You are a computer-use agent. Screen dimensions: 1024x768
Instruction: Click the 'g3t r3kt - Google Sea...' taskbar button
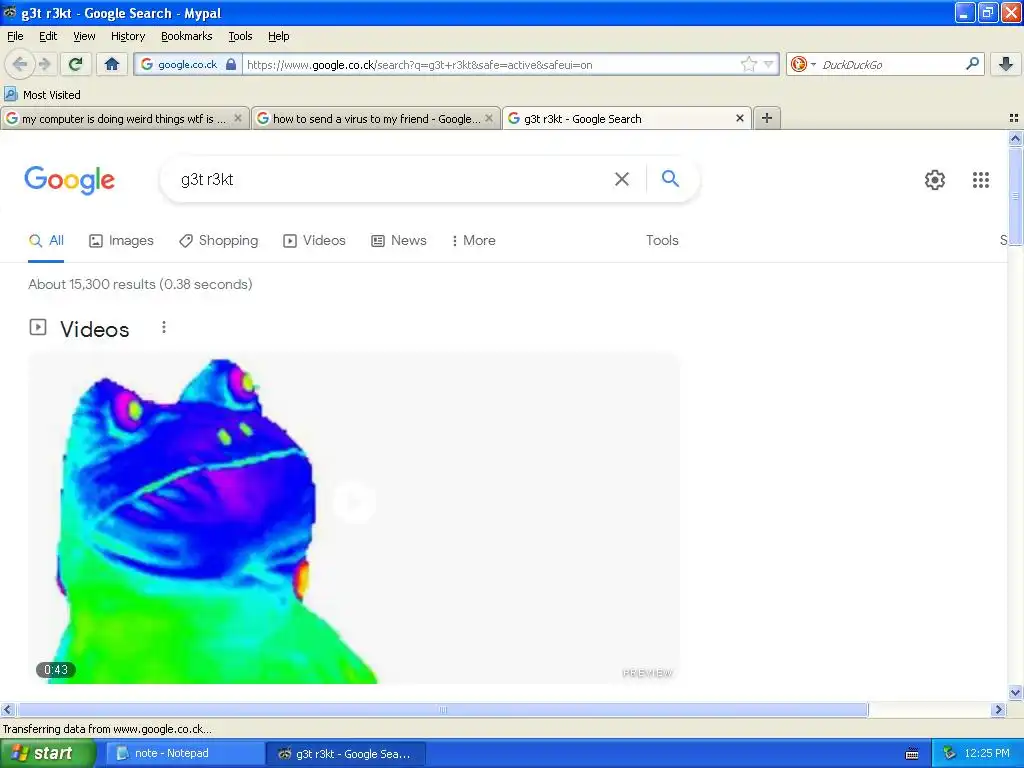click(346, 753)
